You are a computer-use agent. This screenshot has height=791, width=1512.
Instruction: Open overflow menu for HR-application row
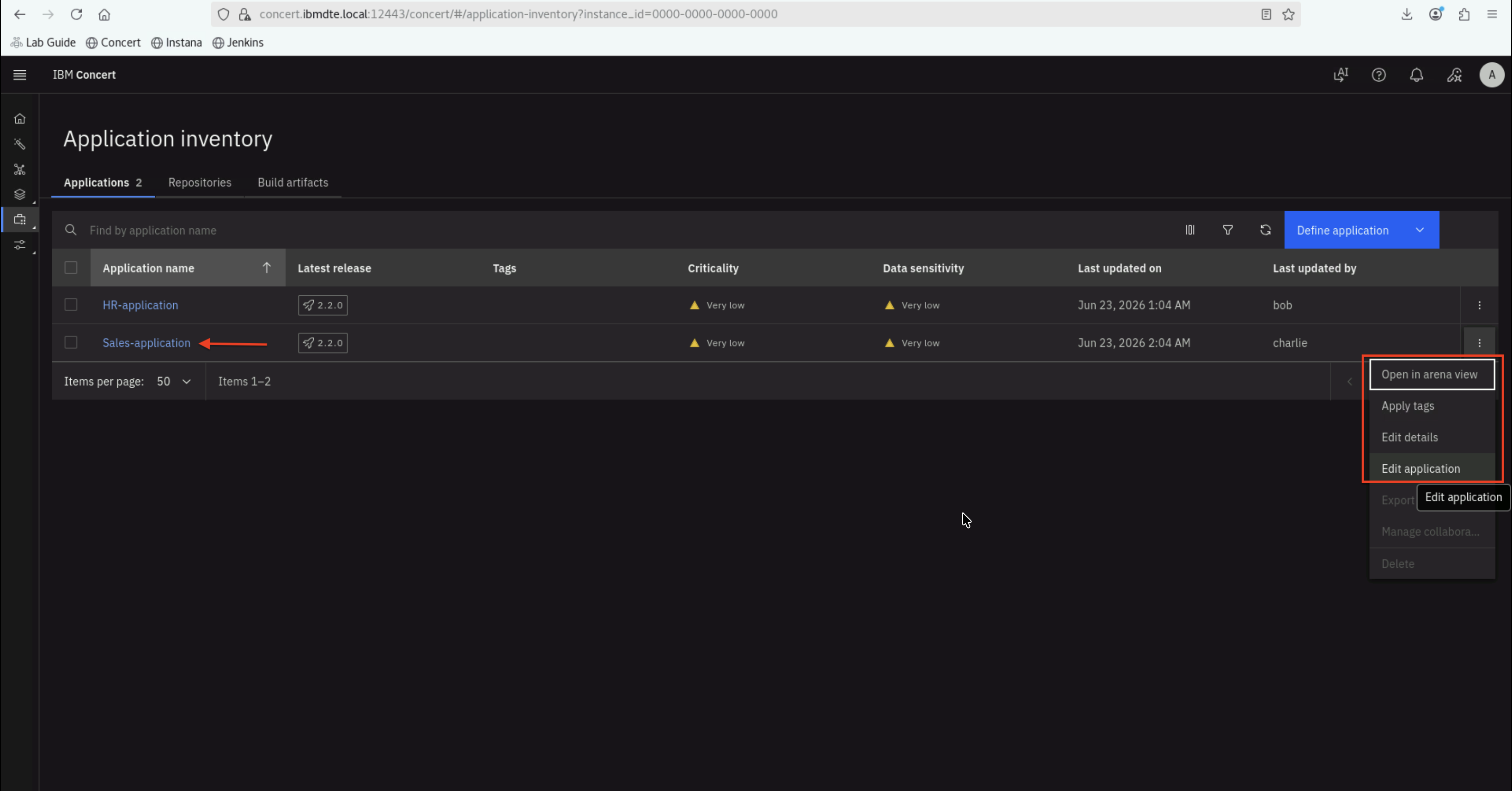(1479, 305)
